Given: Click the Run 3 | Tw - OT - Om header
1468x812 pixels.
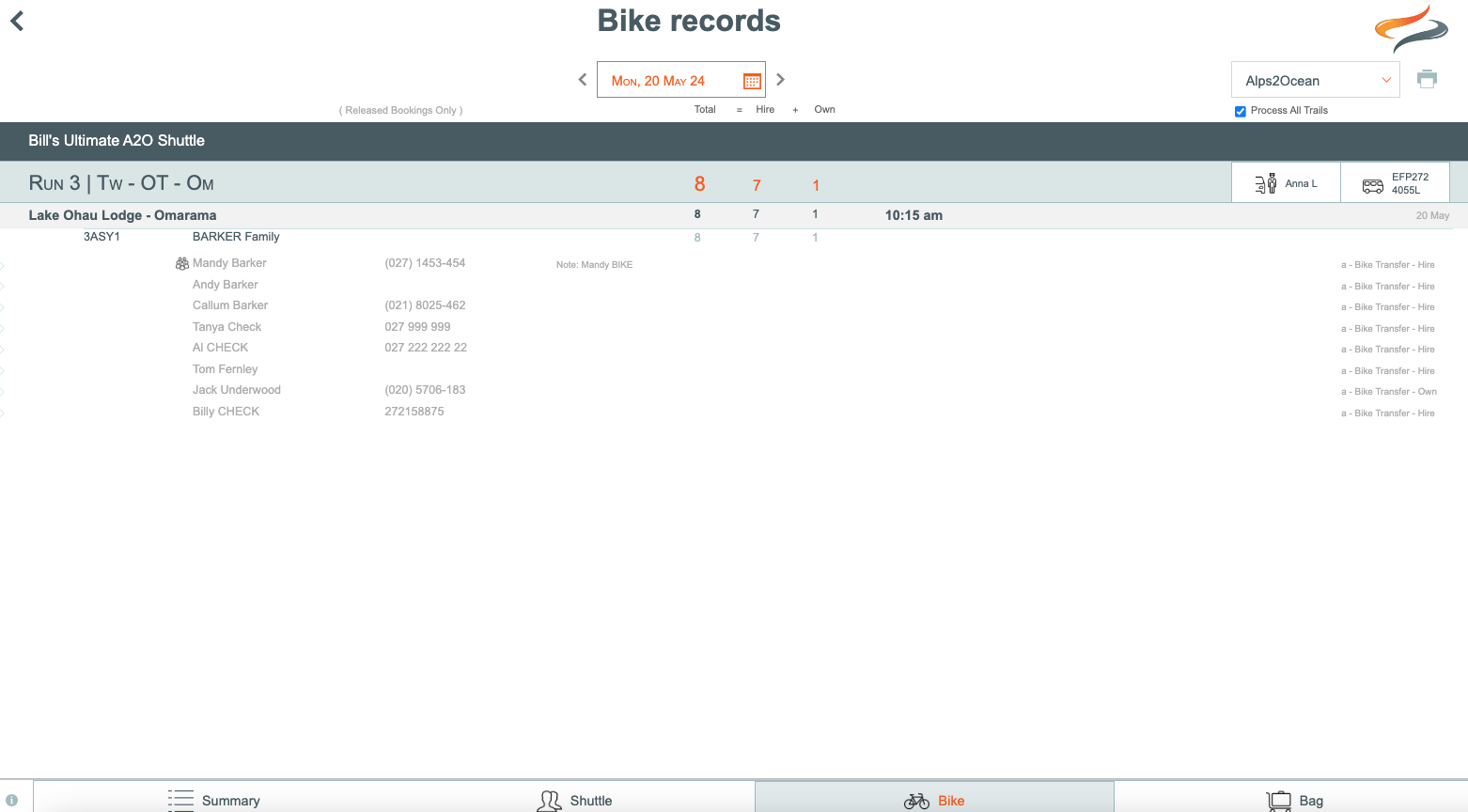Looking at the screenshot, I should pos(121,183).
